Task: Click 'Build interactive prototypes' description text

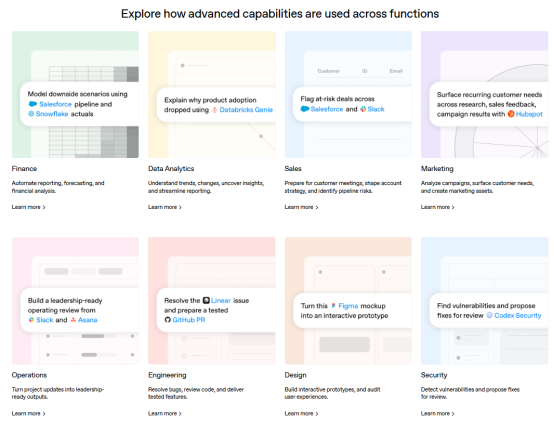Action: 332,393
